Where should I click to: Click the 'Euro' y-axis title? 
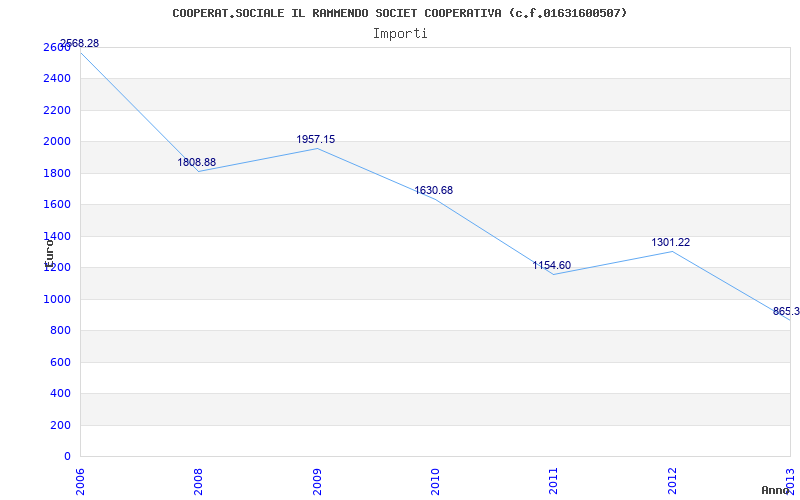pyautogui.click(x=48, y=250)
